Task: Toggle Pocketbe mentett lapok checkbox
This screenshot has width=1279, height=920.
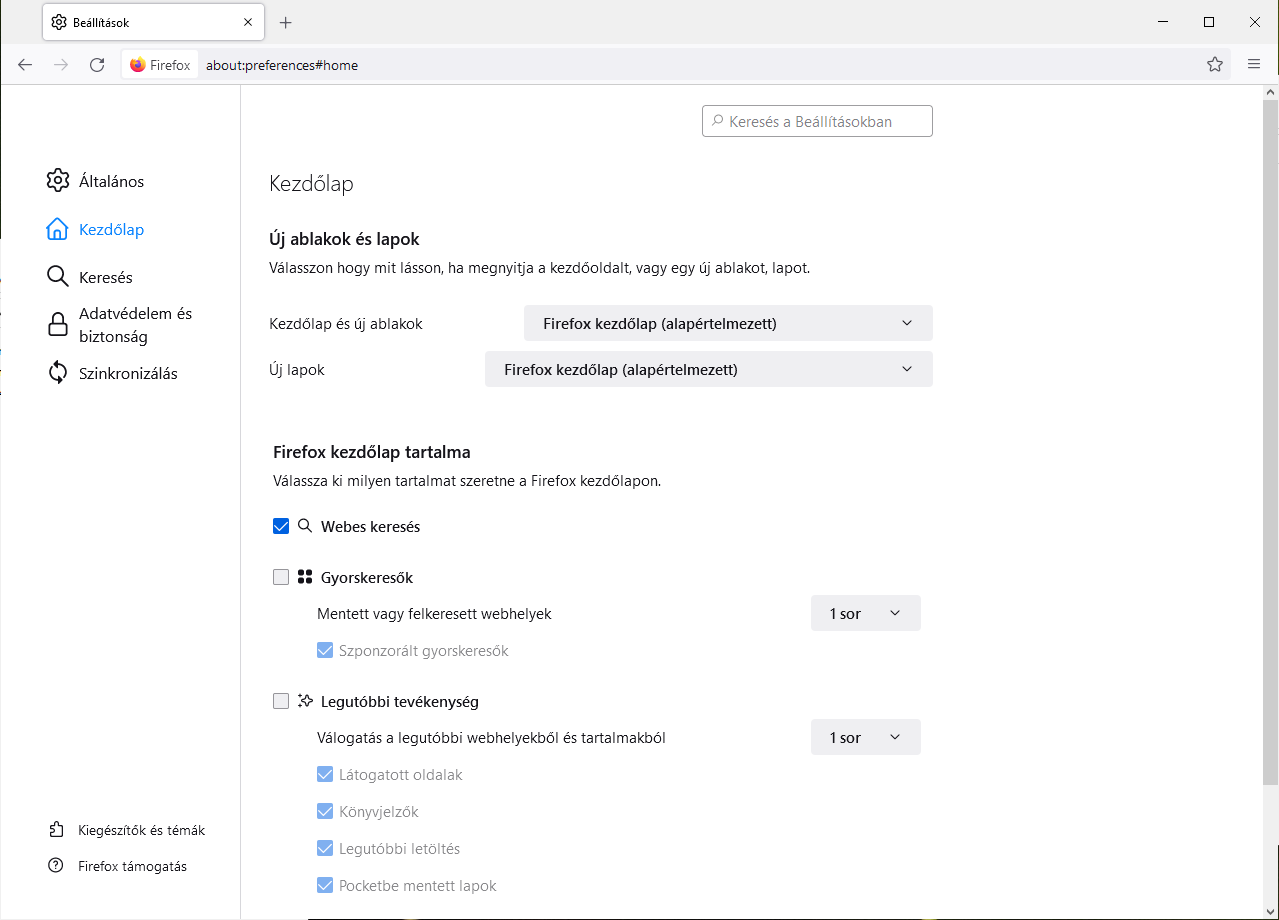Action: click(x=325, y=885)
